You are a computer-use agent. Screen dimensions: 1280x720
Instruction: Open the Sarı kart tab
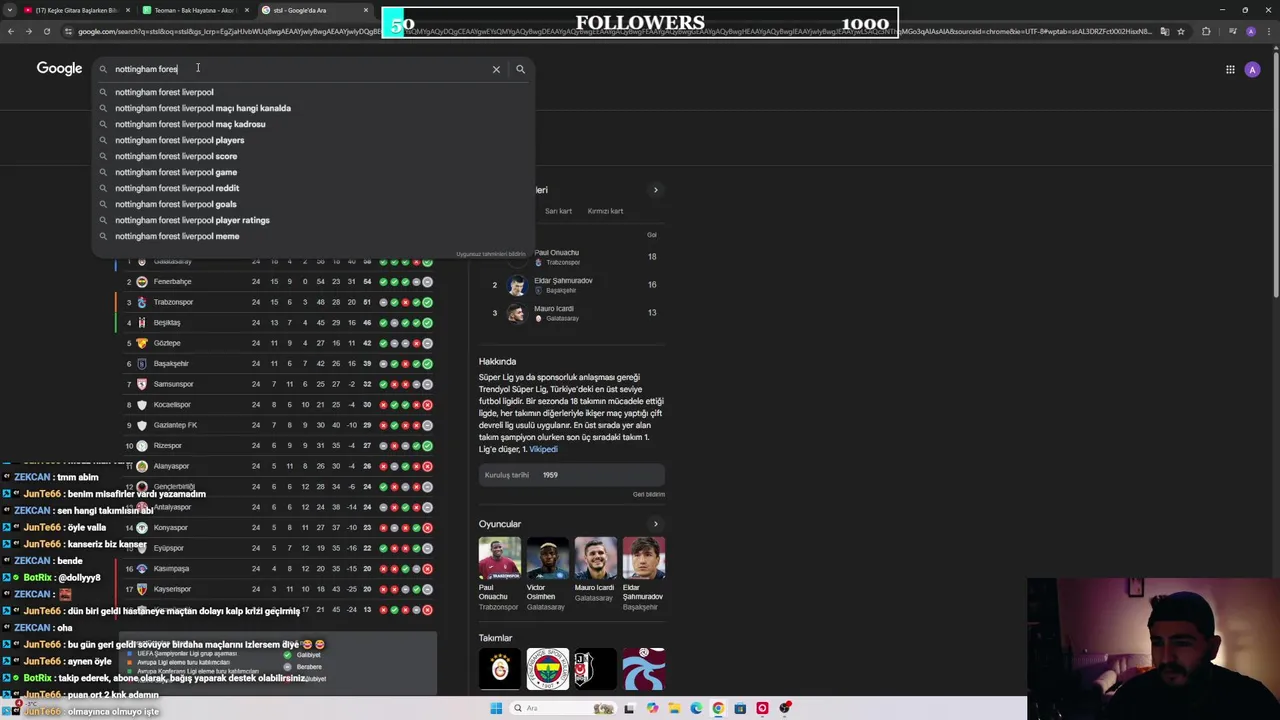click(x=558, y=211)
